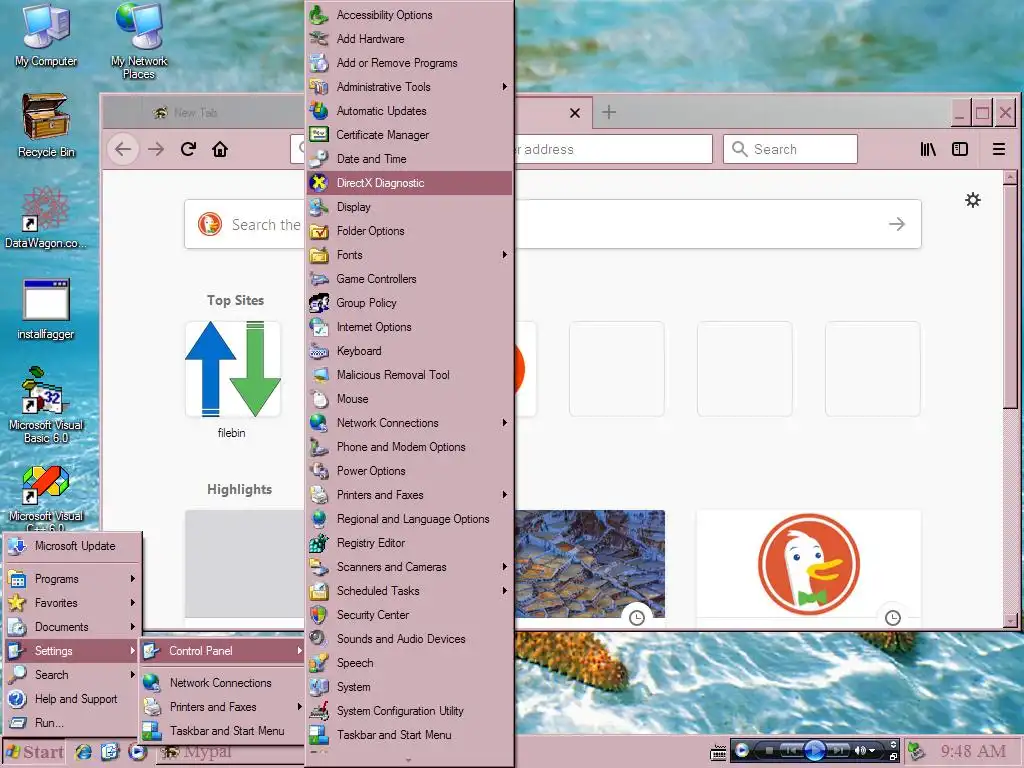Reload the page in Mypal browser

188,150
